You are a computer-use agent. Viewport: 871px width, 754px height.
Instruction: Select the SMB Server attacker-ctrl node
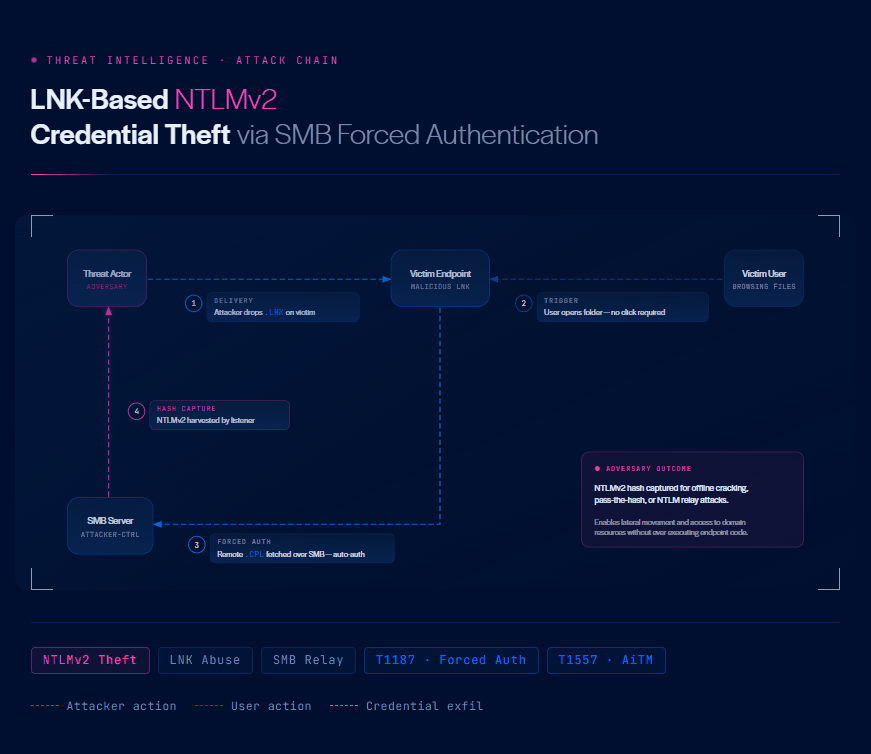(110, 526)
